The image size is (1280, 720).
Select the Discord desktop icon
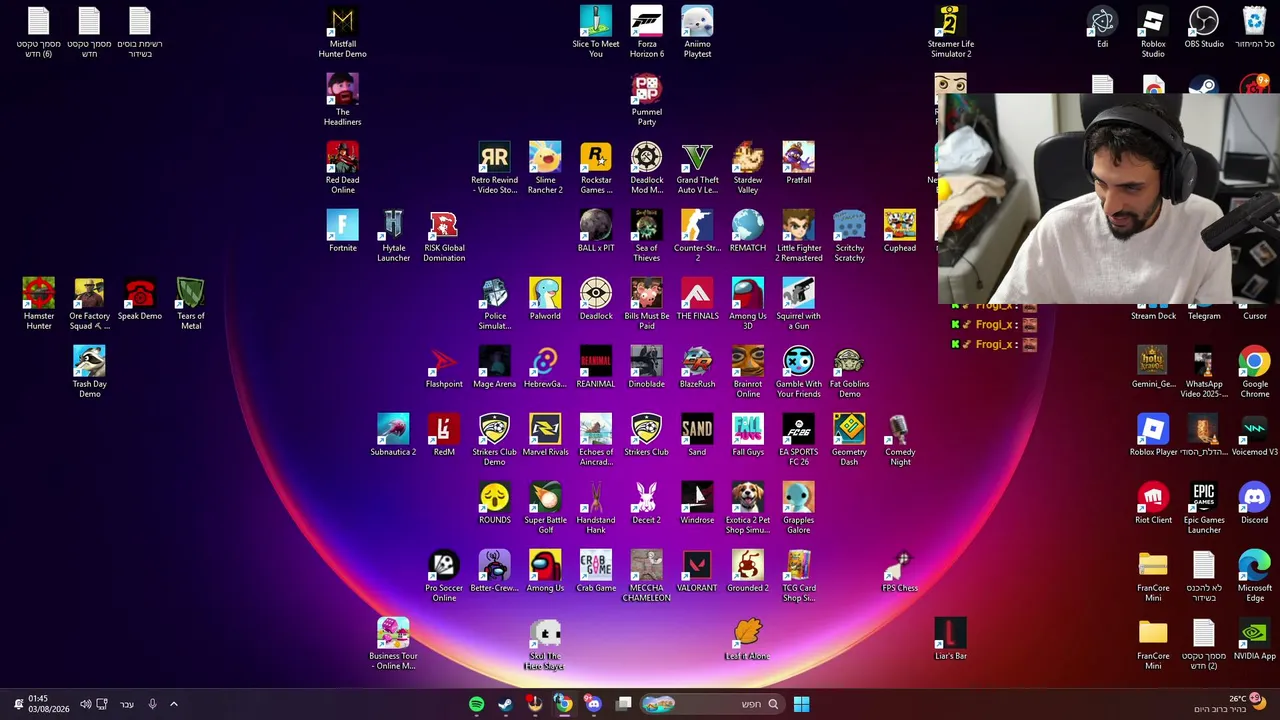click(1254, 504)
